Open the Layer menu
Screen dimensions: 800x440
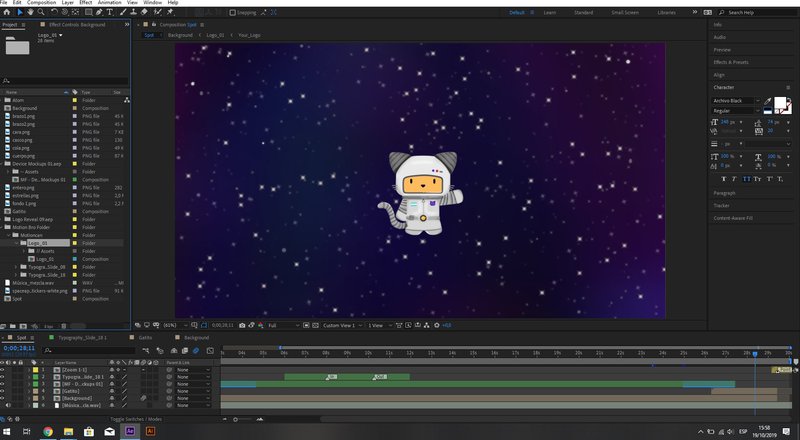coord(67,3)
